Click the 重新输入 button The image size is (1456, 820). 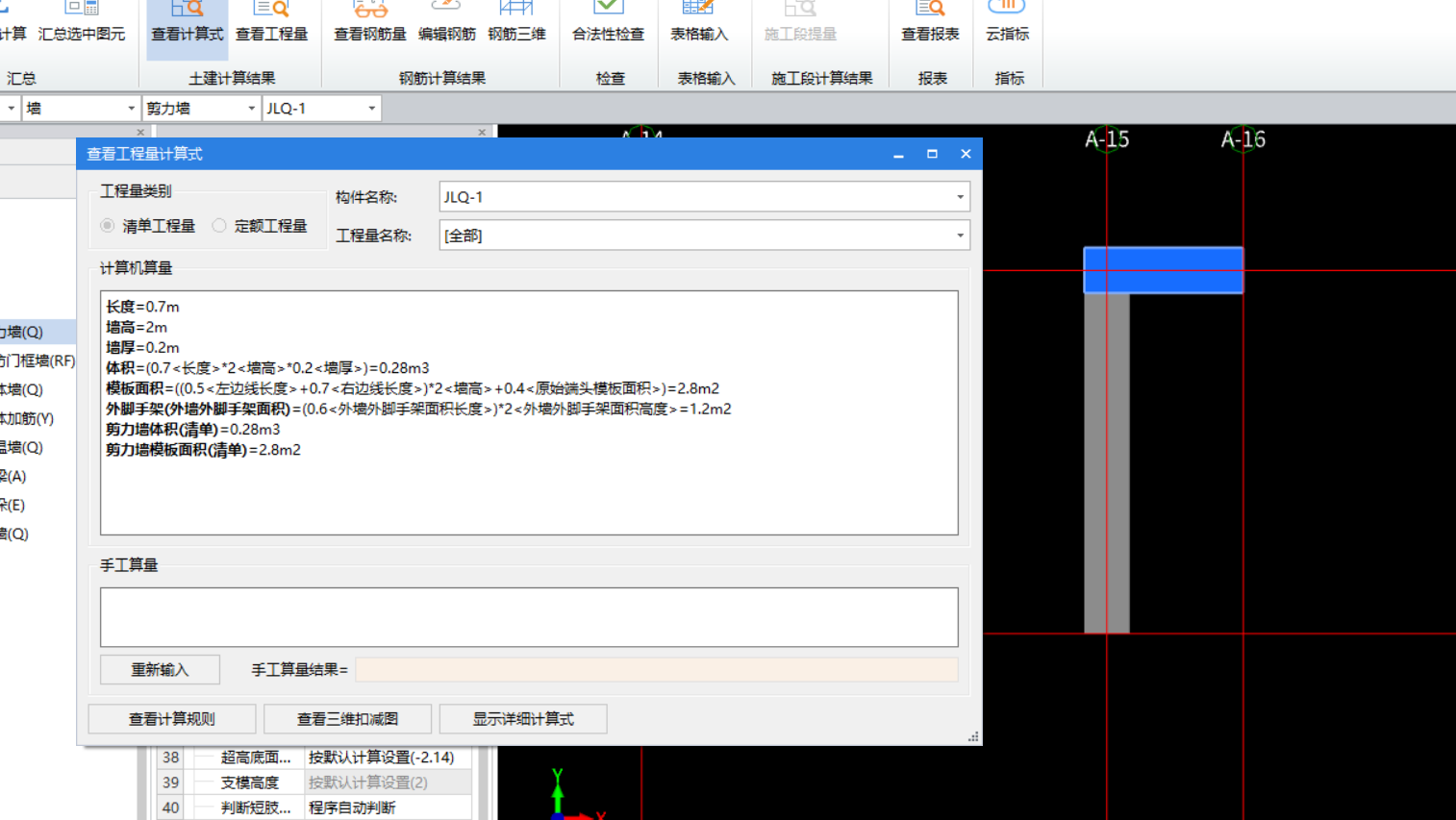point(160,670)
